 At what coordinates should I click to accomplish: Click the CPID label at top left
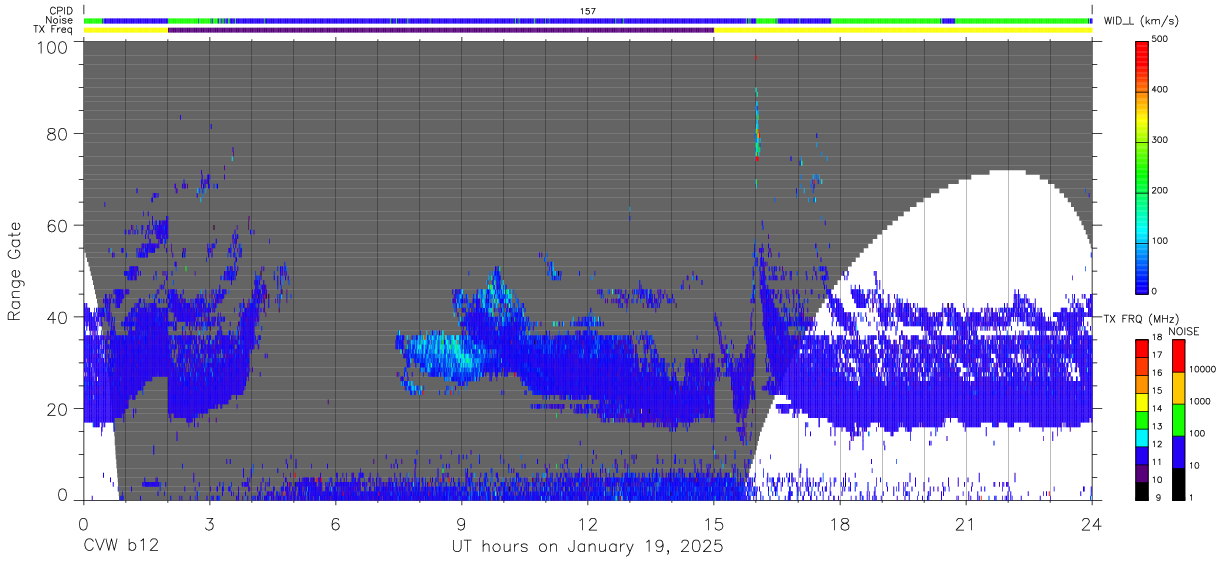pyautogui.click(x=61, y=11)
